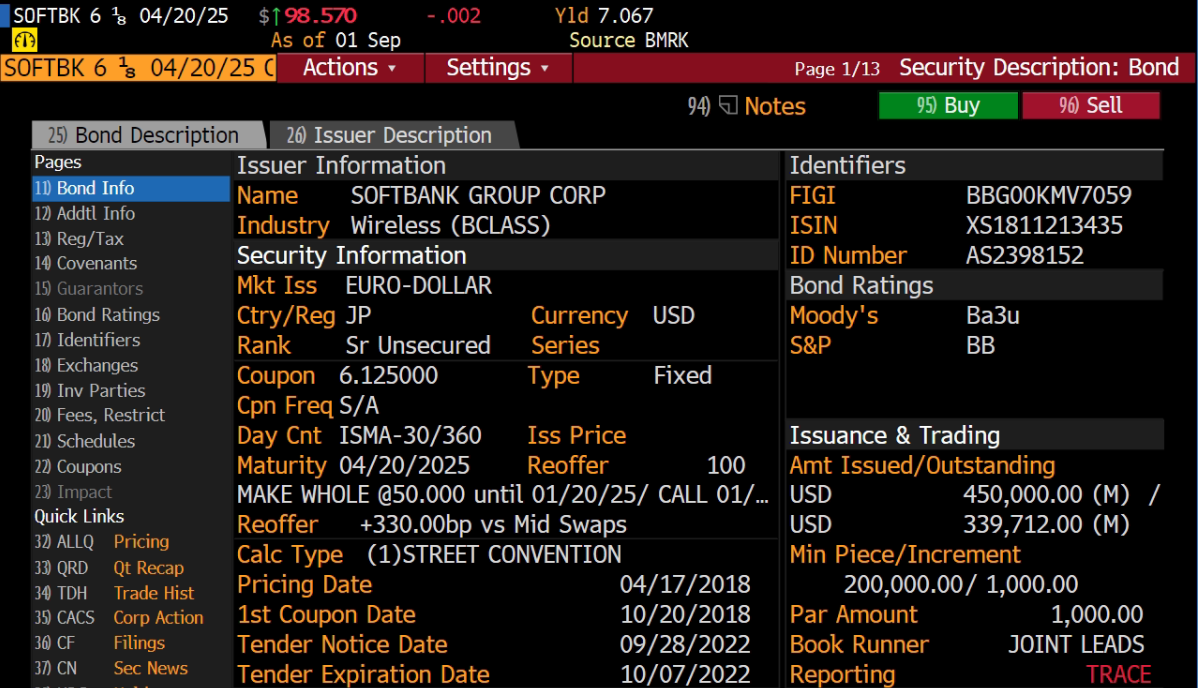This screenshot has height=688, width=1198.
Task: Open the Covenants page
Action: (131, 264)
